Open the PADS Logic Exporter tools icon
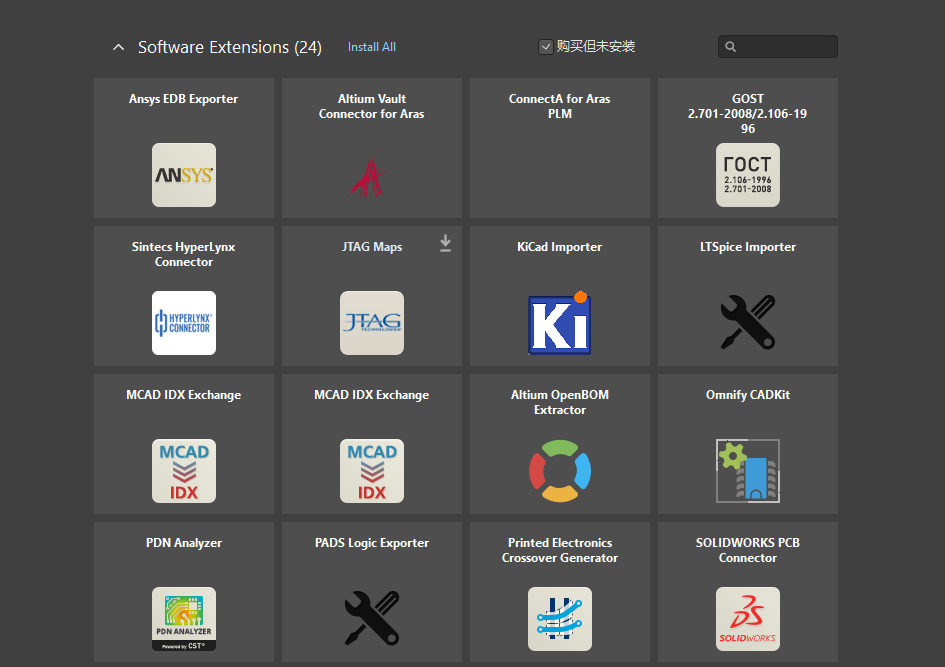Viewport: 945px width, 667px height. pos(372,618)
